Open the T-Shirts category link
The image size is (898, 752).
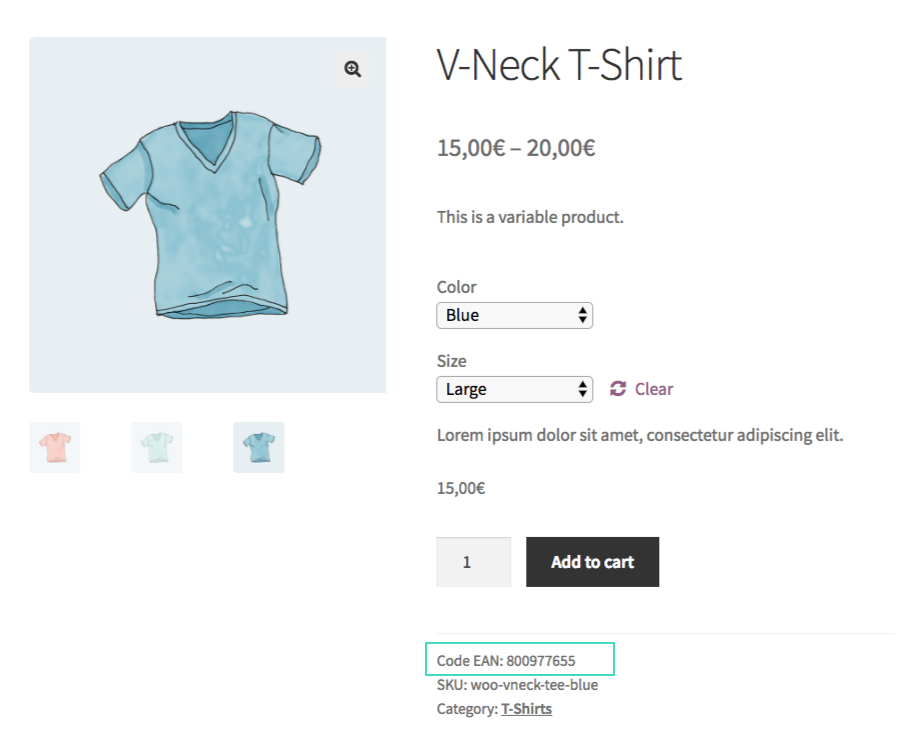(526, 709)
